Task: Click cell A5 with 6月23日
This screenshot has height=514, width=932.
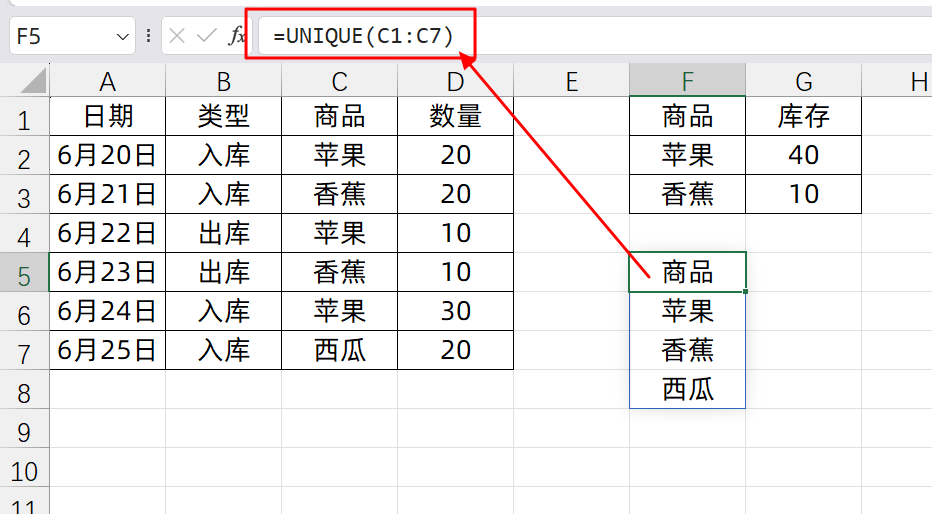Action: [108, 272]
